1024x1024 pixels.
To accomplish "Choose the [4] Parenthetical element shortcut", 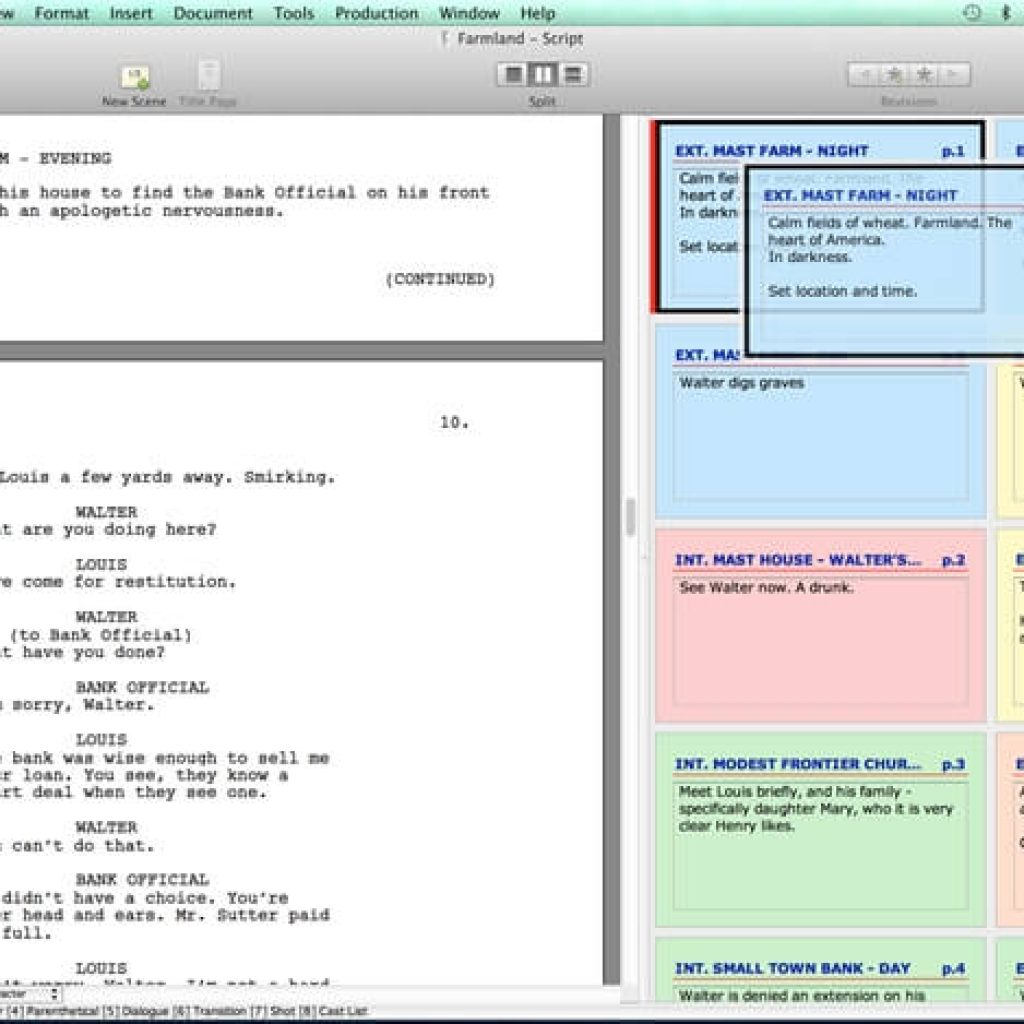I will [54, 1011].
